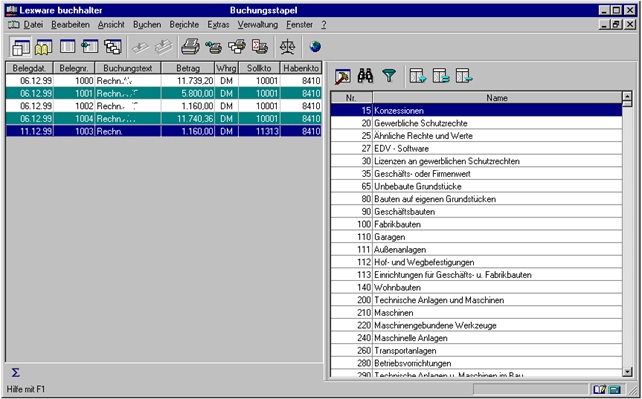Click the teal card icon in status bar
Image resolution: width=642 pixels, height=399 pixels.
(x=615, y=389)
